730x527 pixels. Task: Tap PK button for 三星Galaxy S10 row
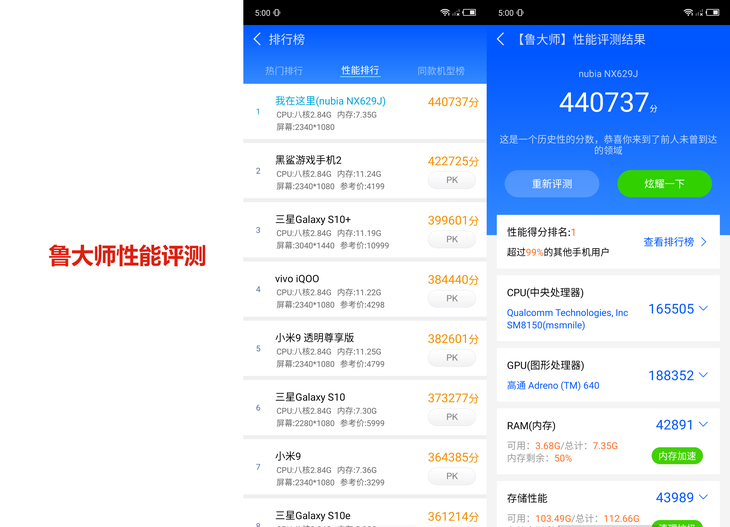coord(452,417)
